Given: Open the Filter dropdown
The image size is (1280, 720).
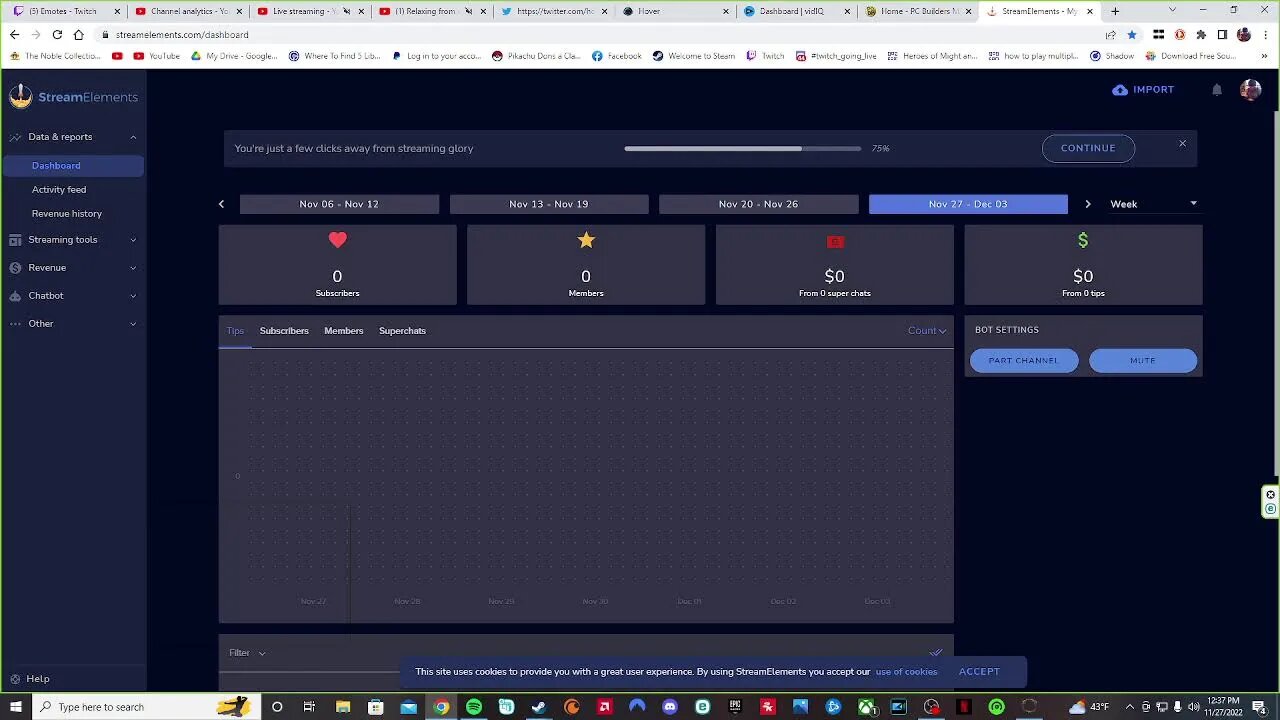Looking at the screenshot, I should pos(247,653).
